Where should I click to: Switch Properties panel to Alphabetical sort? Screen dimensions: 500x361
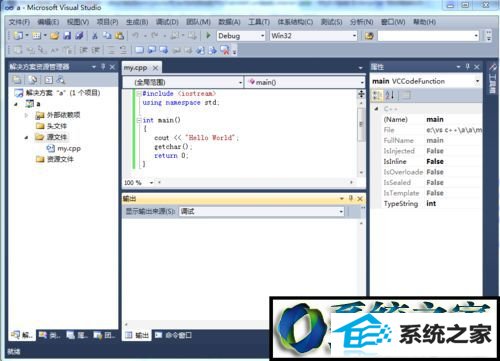[x=390, y=96]
